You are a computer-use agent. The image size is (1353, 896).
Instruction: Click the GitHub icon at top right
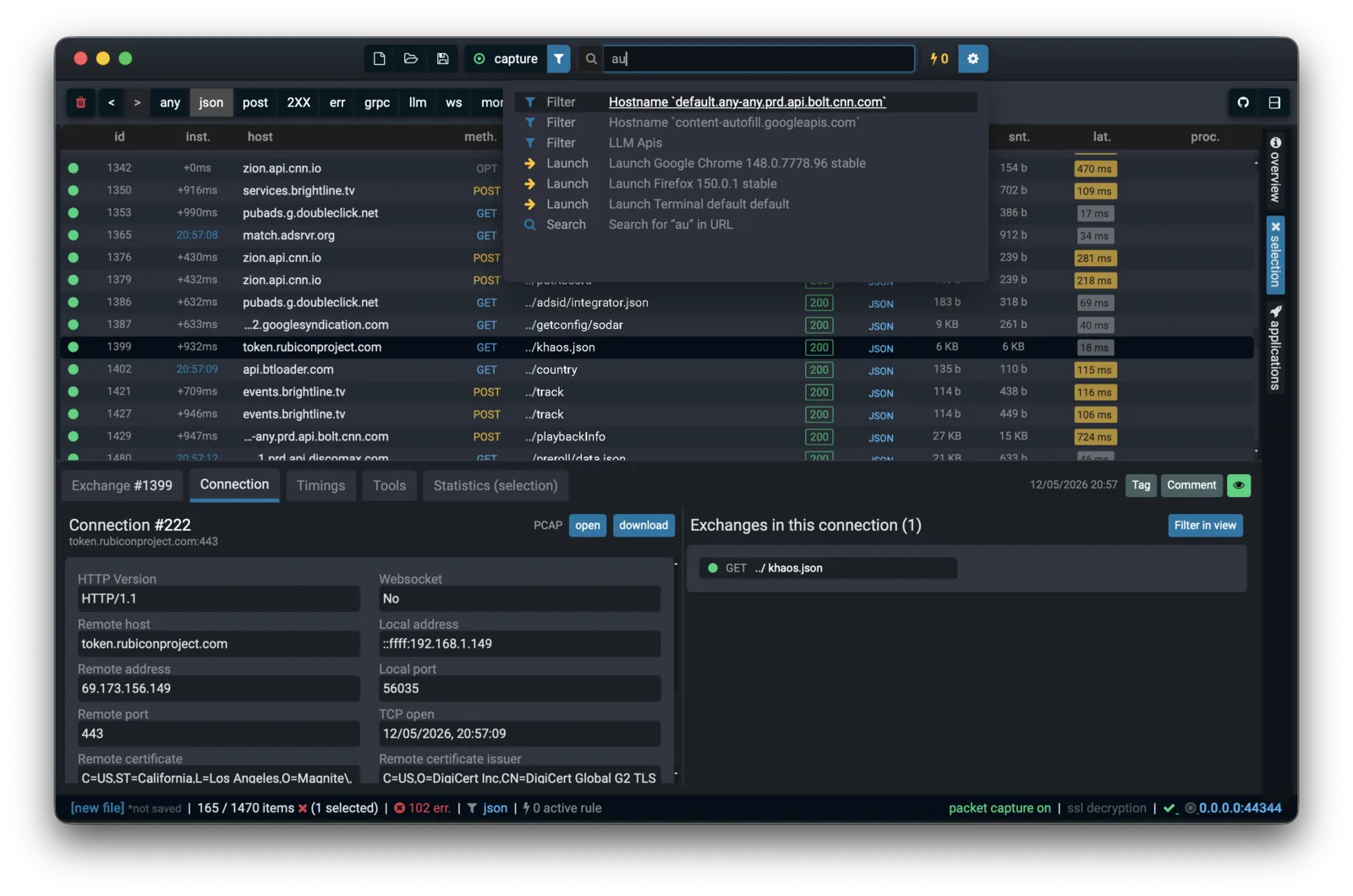1243,102
